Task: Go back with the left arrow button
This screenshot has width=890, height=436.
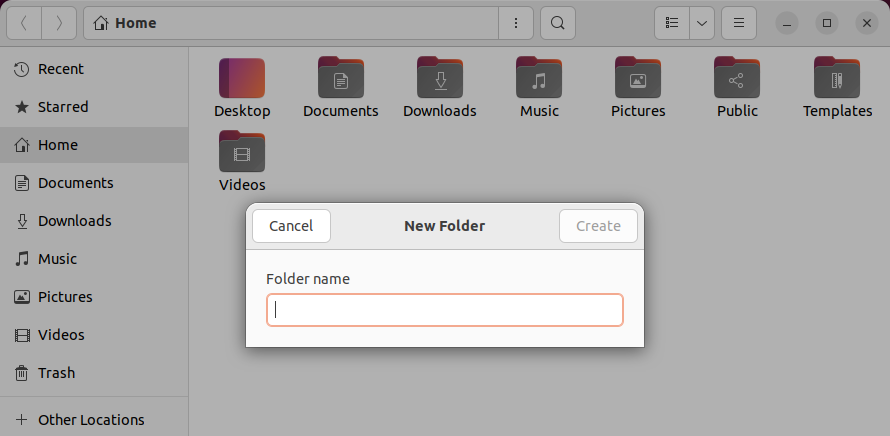Action: tap(24, 23)
